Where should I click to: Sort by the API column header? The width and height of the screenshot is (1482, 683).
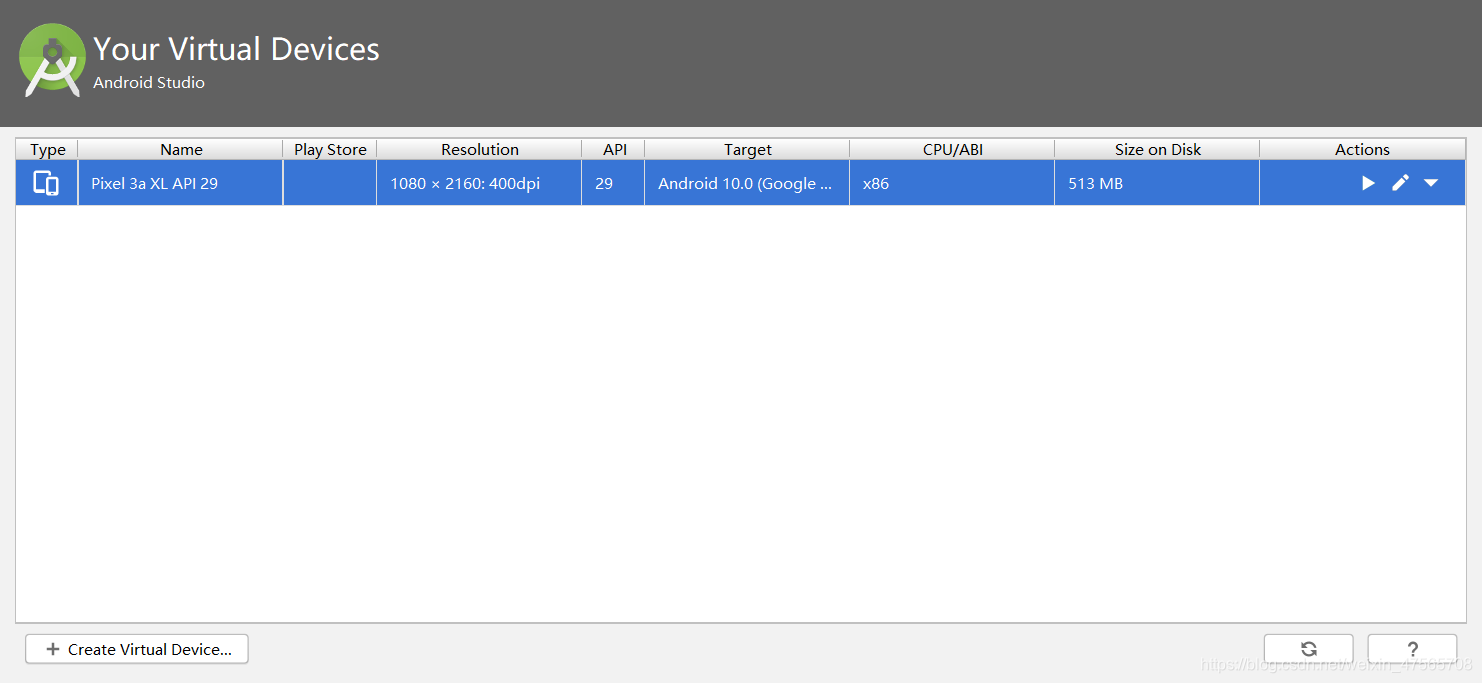pyautogui.click(x=613, y=149)
